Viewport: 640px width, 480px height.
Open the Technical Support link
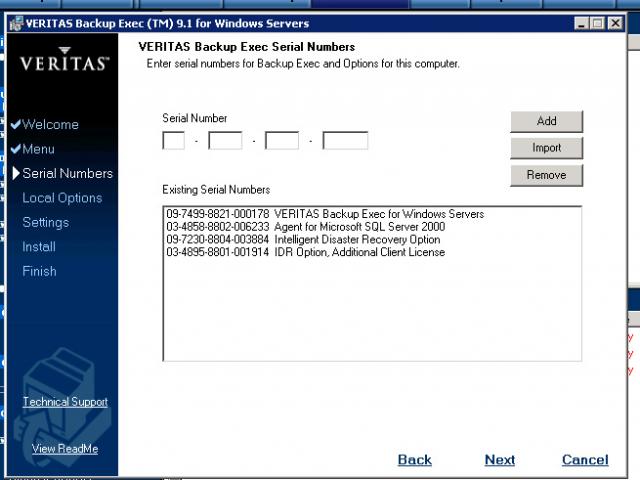point(65,402)
